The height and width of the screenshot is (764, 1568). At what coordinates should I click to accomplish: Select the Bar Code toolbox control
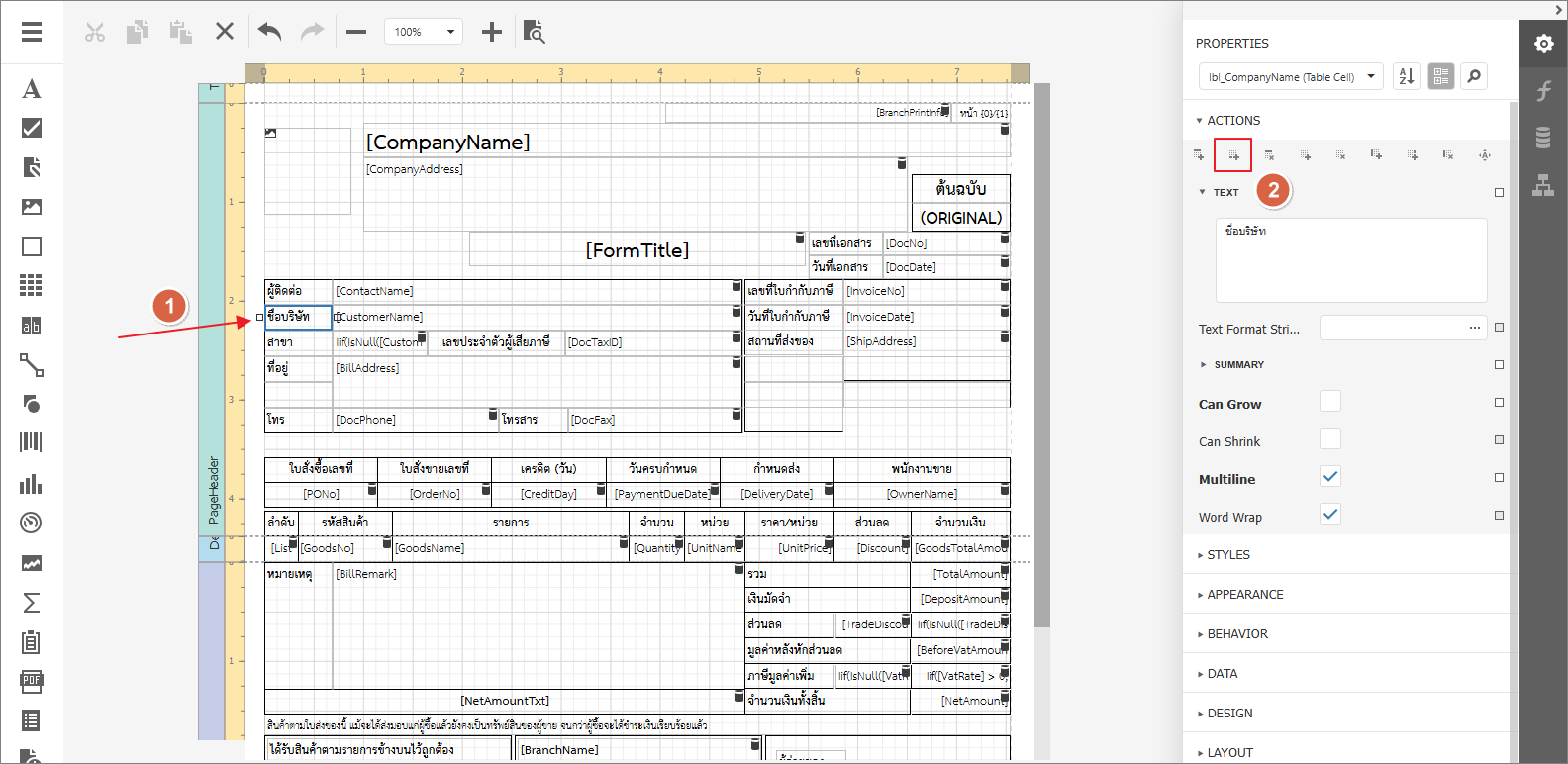tap(32, 442)
